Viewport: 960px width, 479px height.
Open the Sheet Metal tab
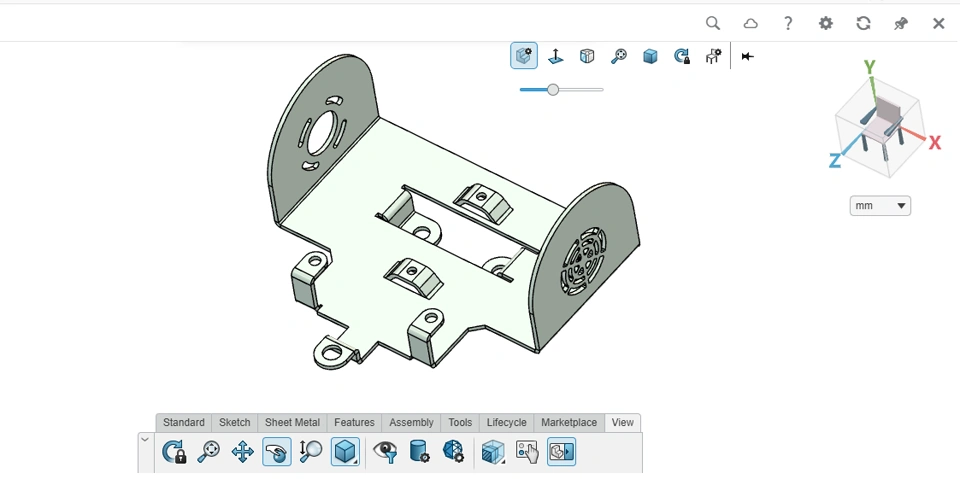point(292,423)
